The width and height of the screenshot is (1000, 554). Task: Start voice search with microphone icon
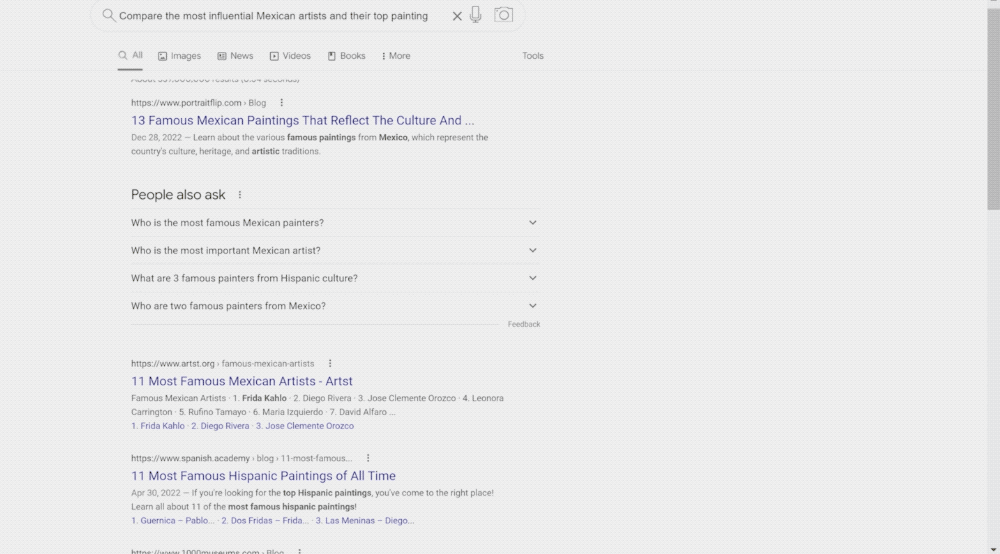[x=476, y=15]
